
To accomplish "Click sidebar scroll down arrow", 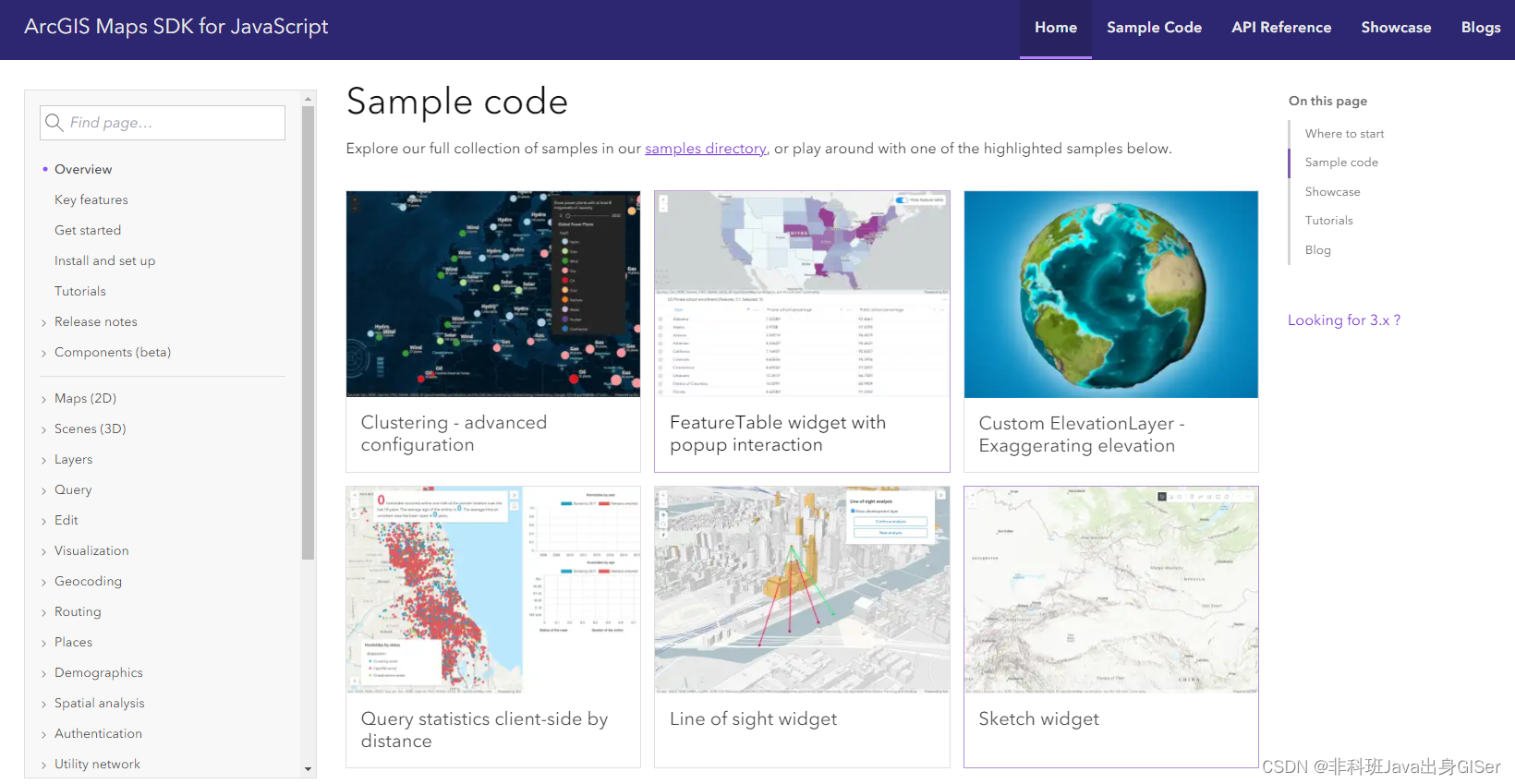I will point(309,769).
